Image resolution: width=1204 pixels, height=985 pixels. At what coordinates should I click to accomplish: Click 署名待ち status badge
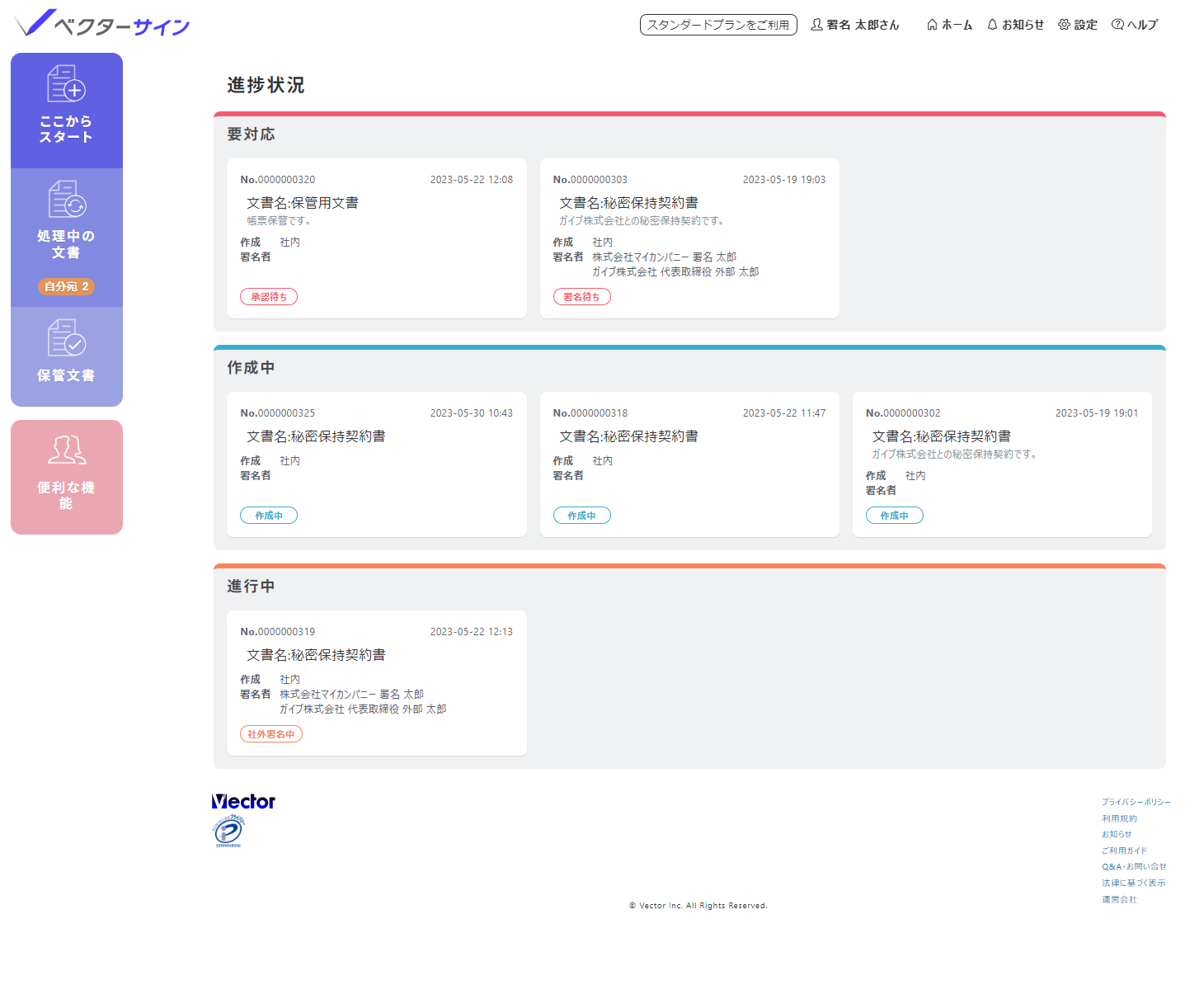click(x=581, y=297)
